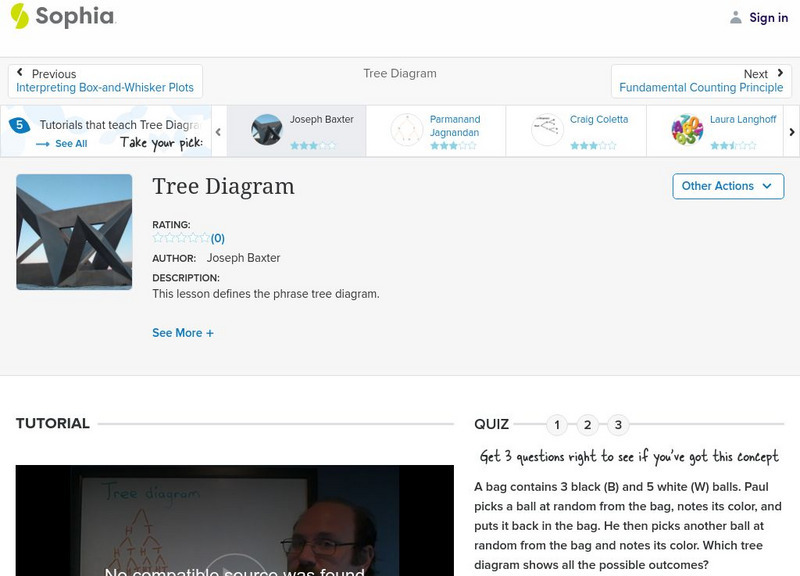This screenshot has width=800, height=576.
Task: Click the sign in person icon
Action: point(735,17)
